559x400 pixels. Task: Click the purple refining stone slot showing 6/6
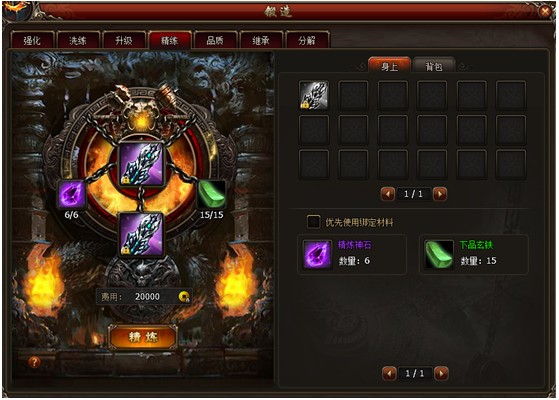coord(72,194)
